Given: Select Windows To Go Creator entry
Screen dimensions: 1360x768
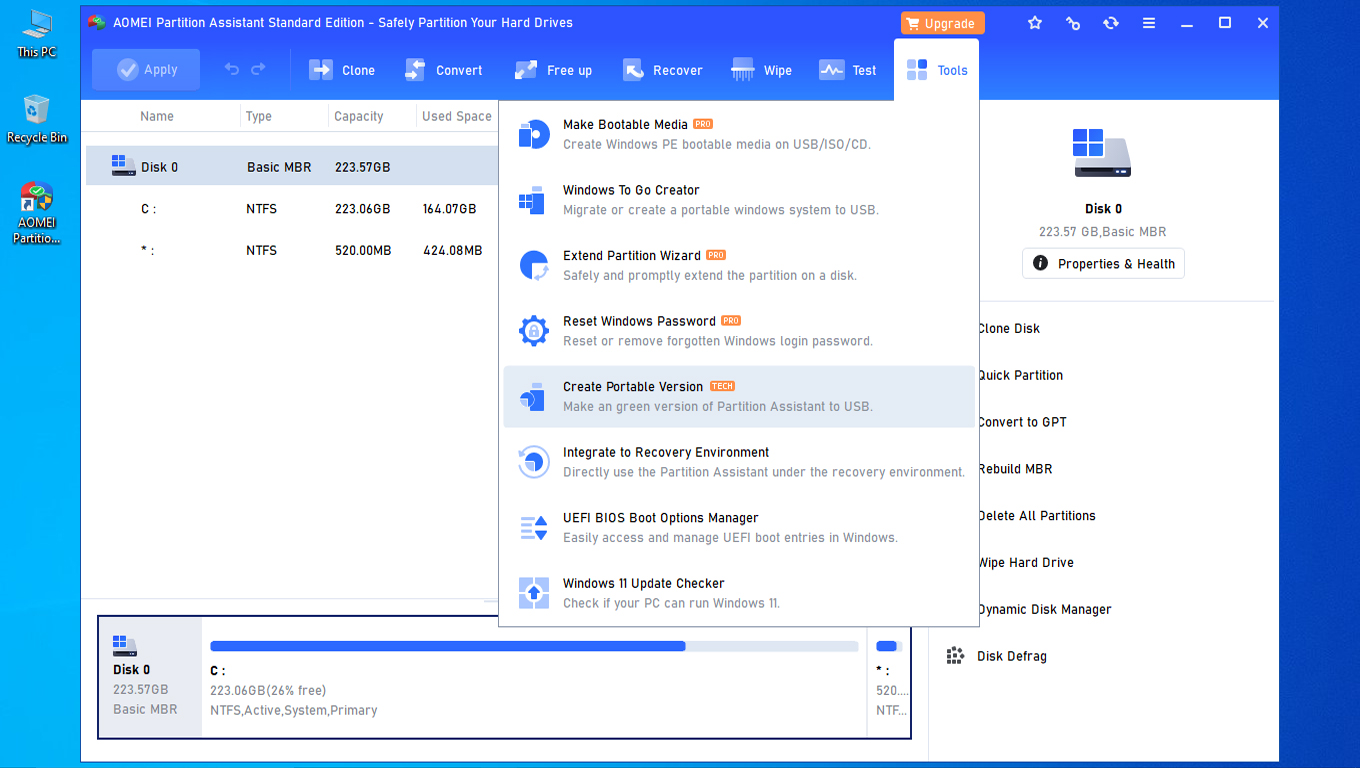Looking at the screenshot, I should [739, 200].
